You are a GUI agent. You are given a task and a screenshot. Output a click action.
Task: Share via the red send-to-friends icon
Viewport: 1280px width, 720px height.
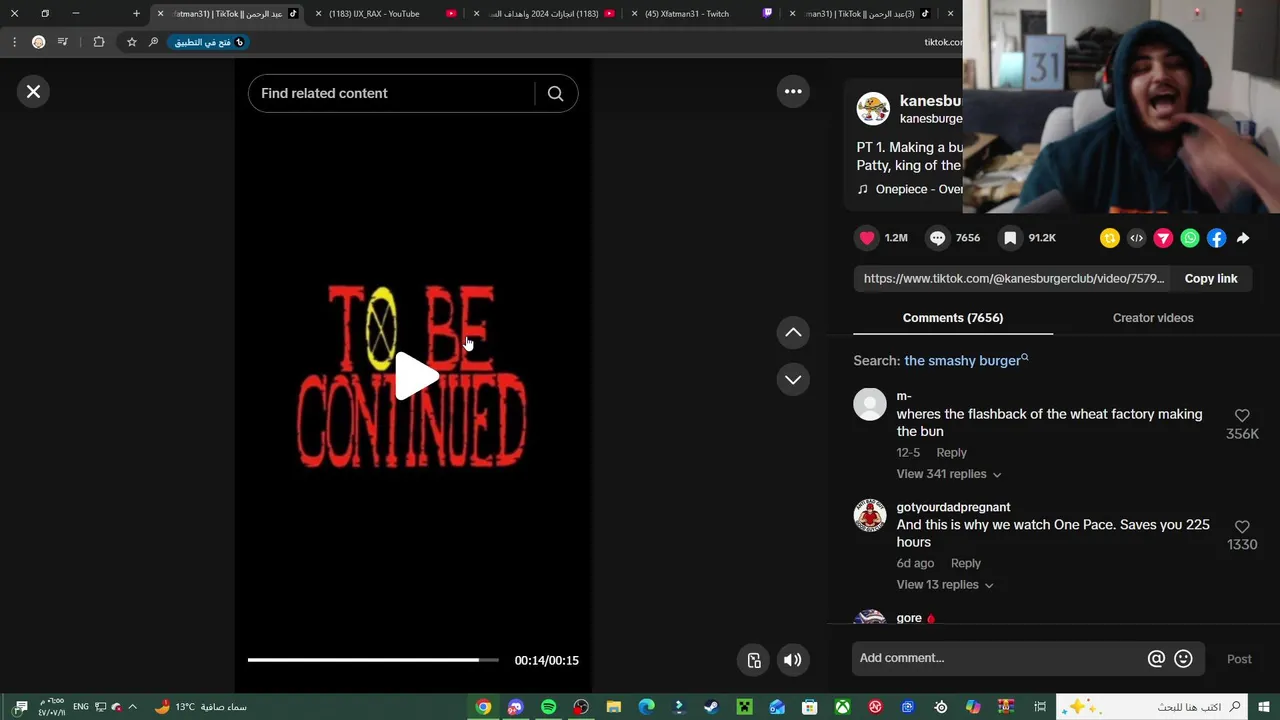1163,238
